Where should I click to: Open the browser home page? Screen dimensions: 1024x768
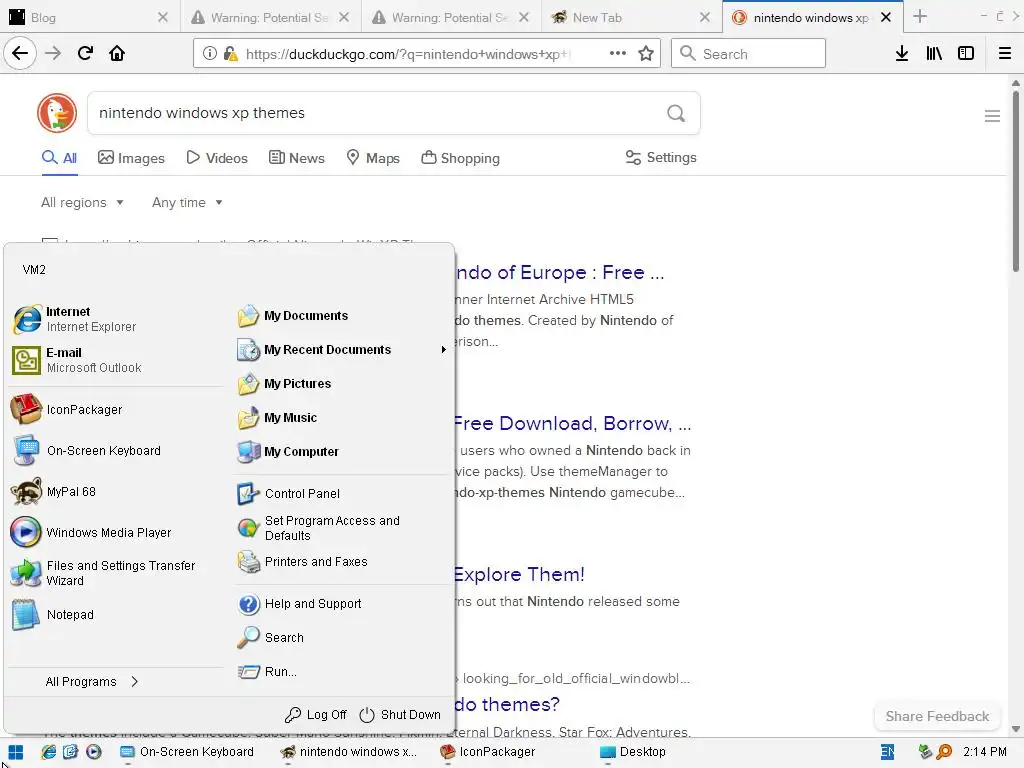click(x=117, y=54)
